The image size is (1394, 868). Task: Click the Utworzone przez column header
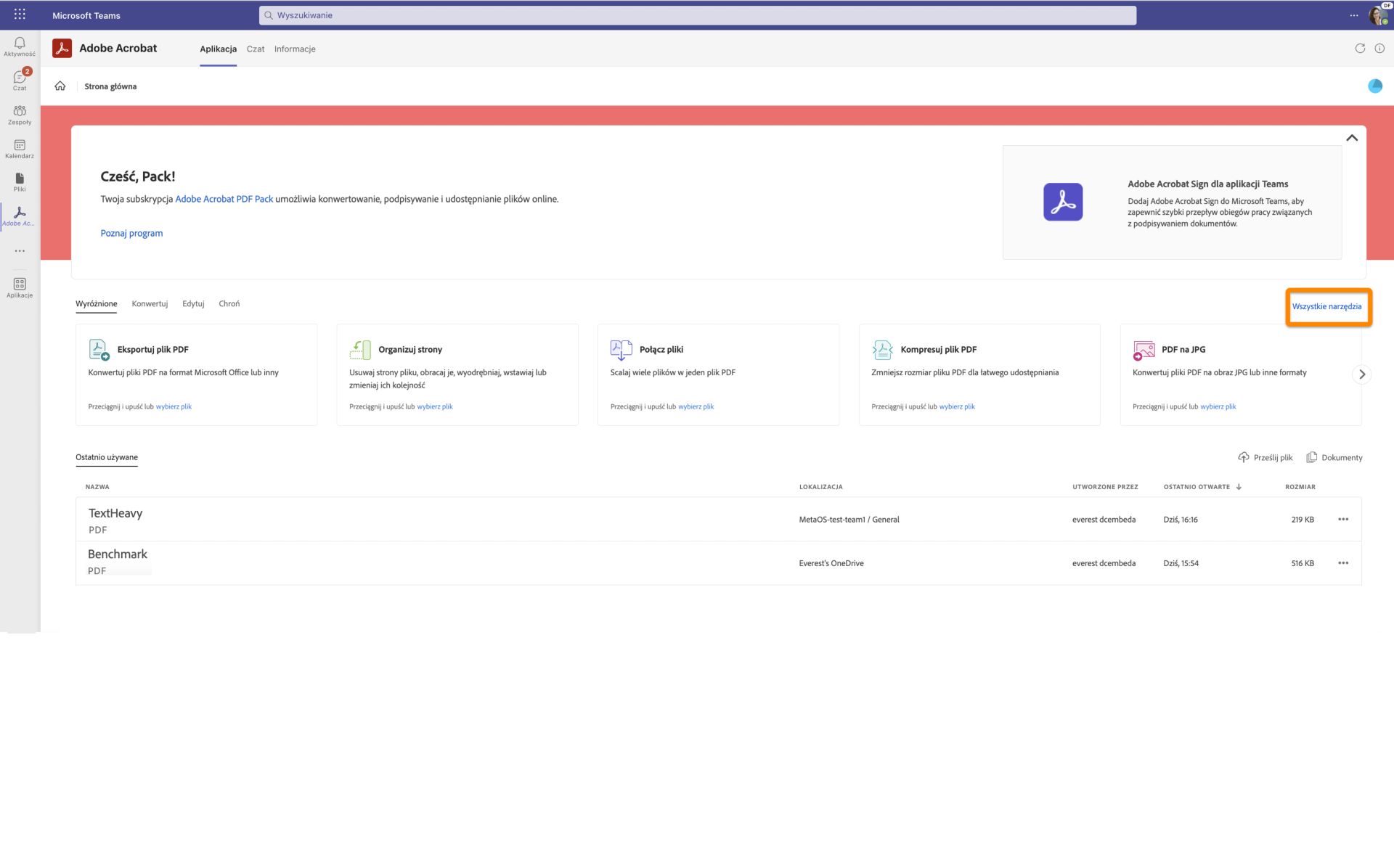click(x=1105, y=487)
